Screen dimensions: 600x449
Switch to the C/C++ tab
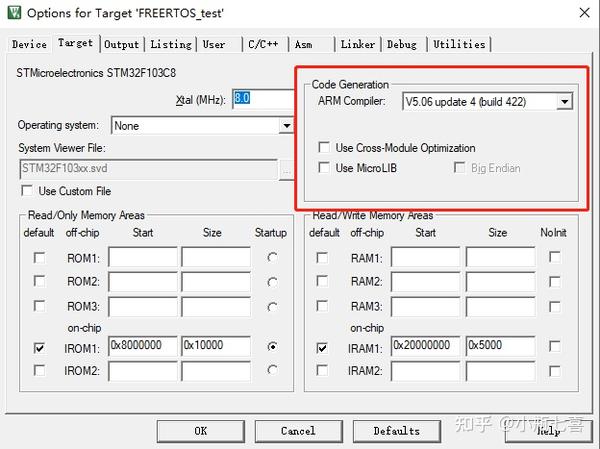(263, 44)
